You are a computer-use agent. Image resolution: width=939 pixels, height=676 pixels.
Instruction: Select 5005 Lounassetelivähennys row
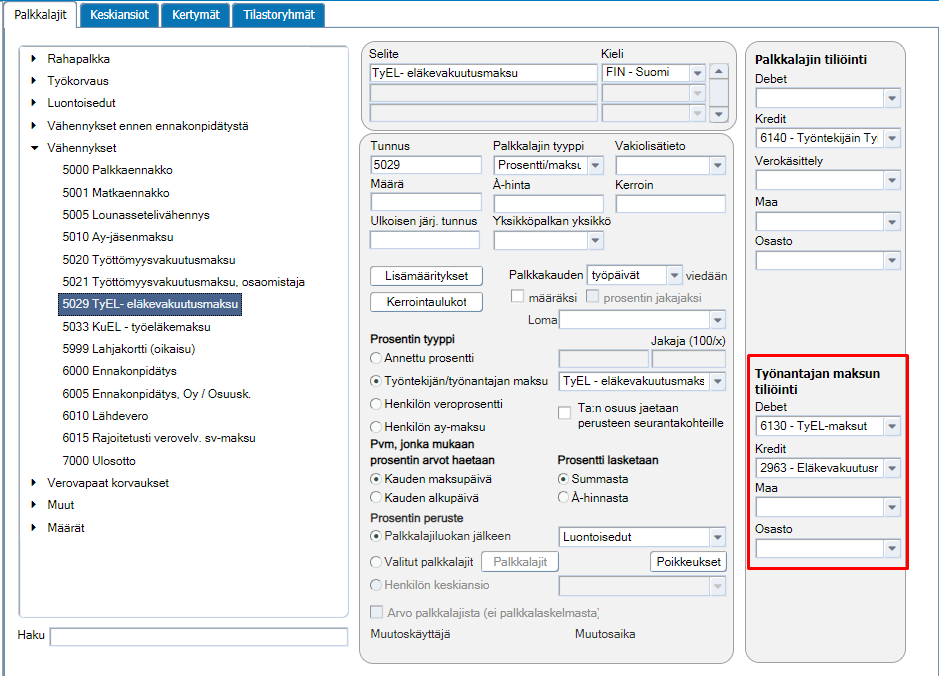tap(136, 215)
